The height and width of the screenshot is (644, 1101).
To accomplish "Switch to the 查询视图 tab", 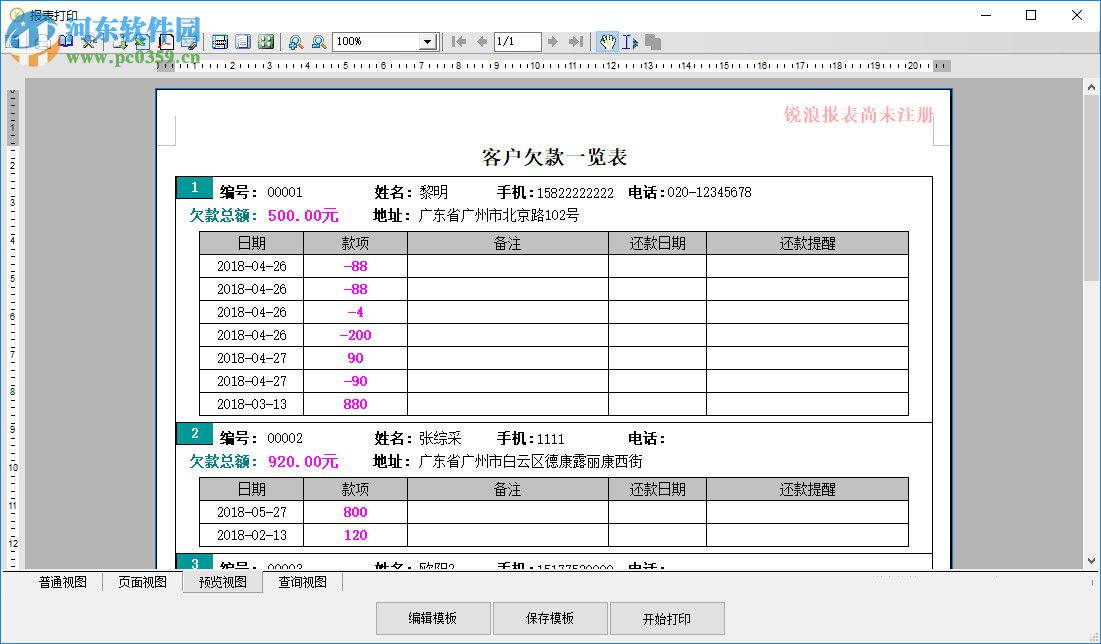I will click(x=302, y=581).
